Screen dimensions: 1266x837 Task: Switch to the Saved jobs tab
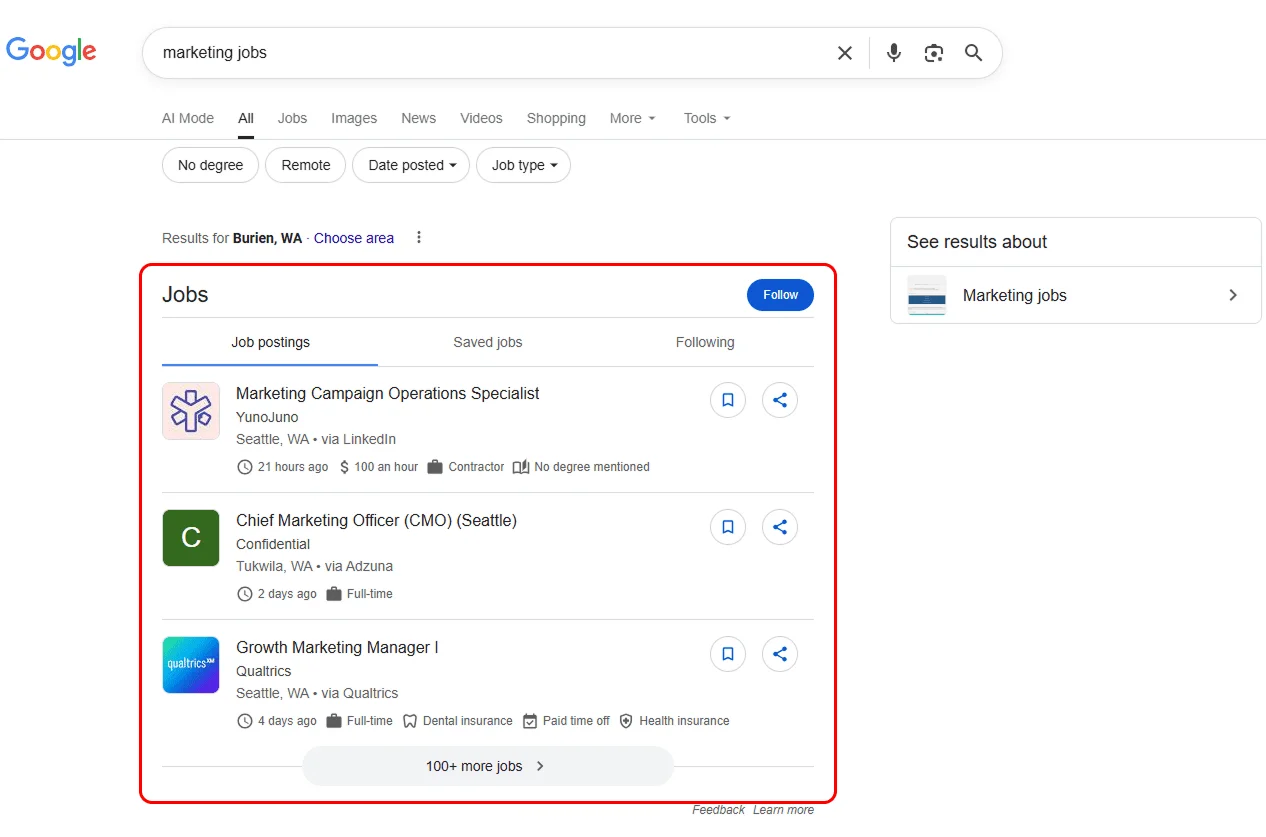487,342
